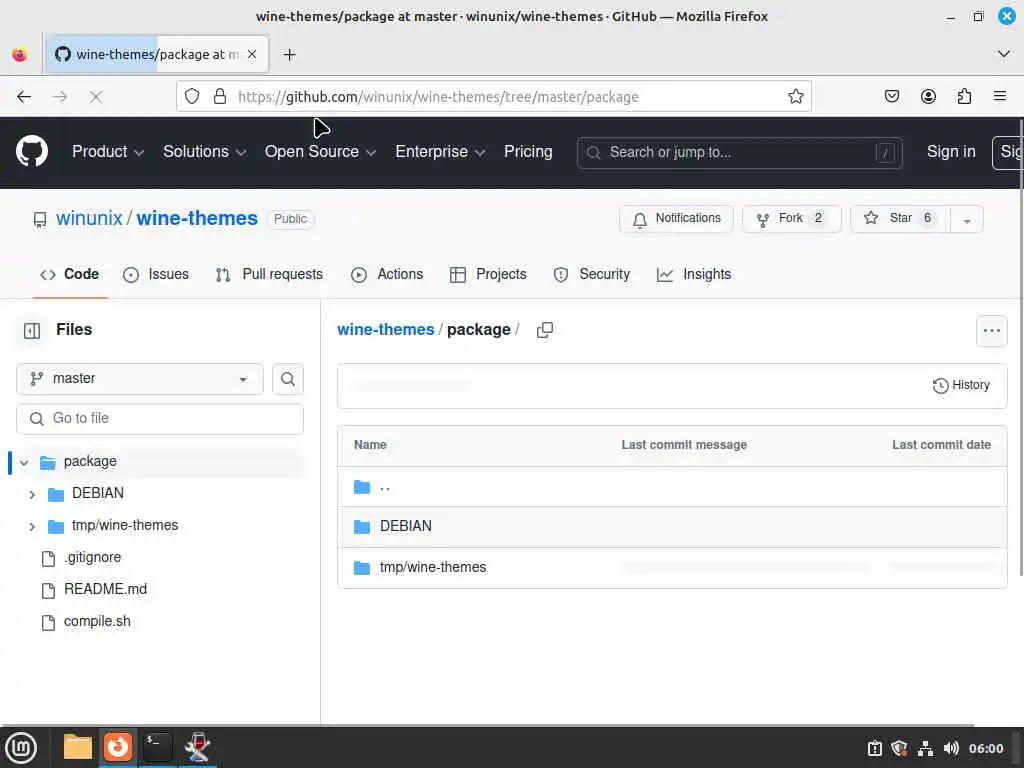Collapse the file tree side panel icon
1024x768 pixels.
pos(32,330)
